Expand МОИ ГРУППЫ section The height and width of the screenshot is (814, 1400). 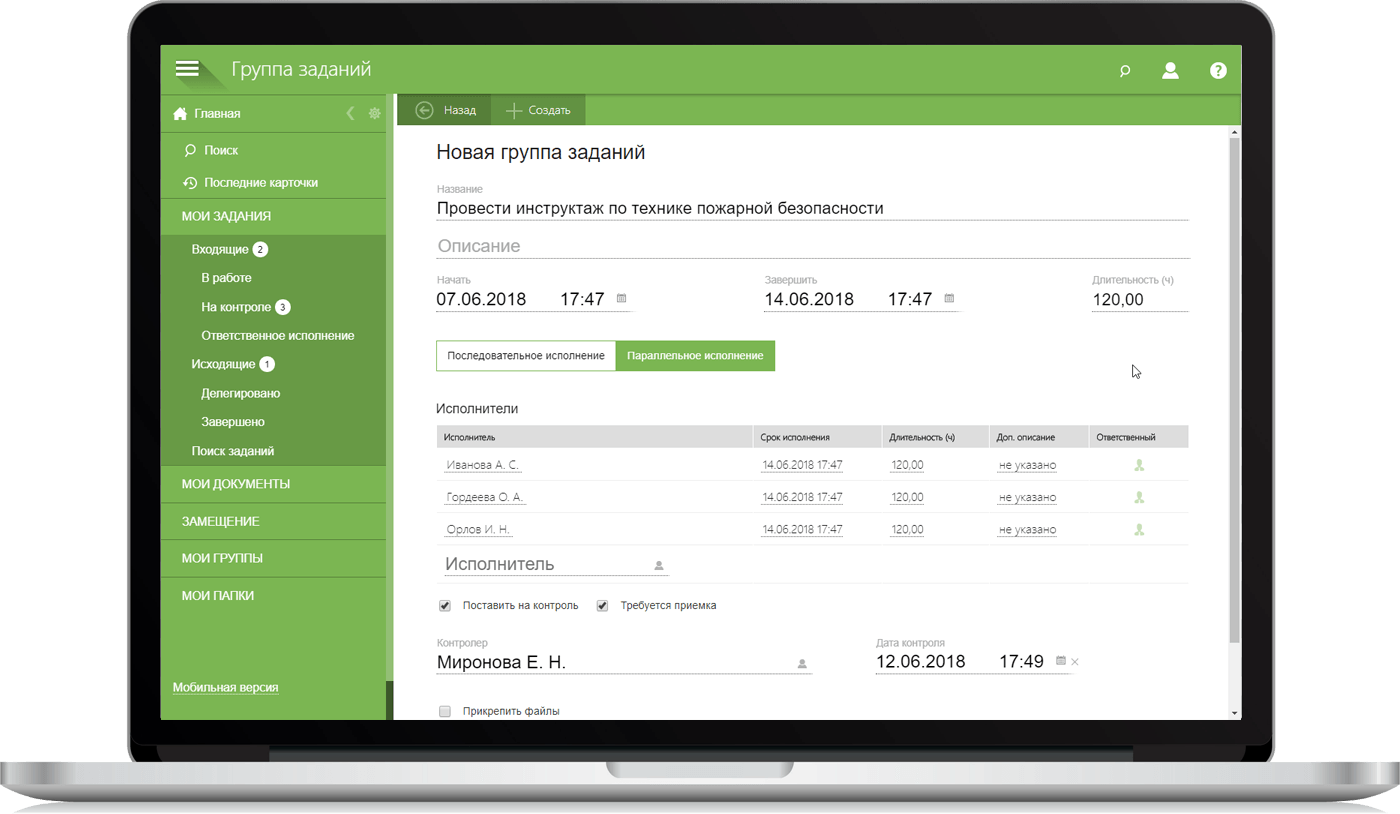[x=273, y=558]
